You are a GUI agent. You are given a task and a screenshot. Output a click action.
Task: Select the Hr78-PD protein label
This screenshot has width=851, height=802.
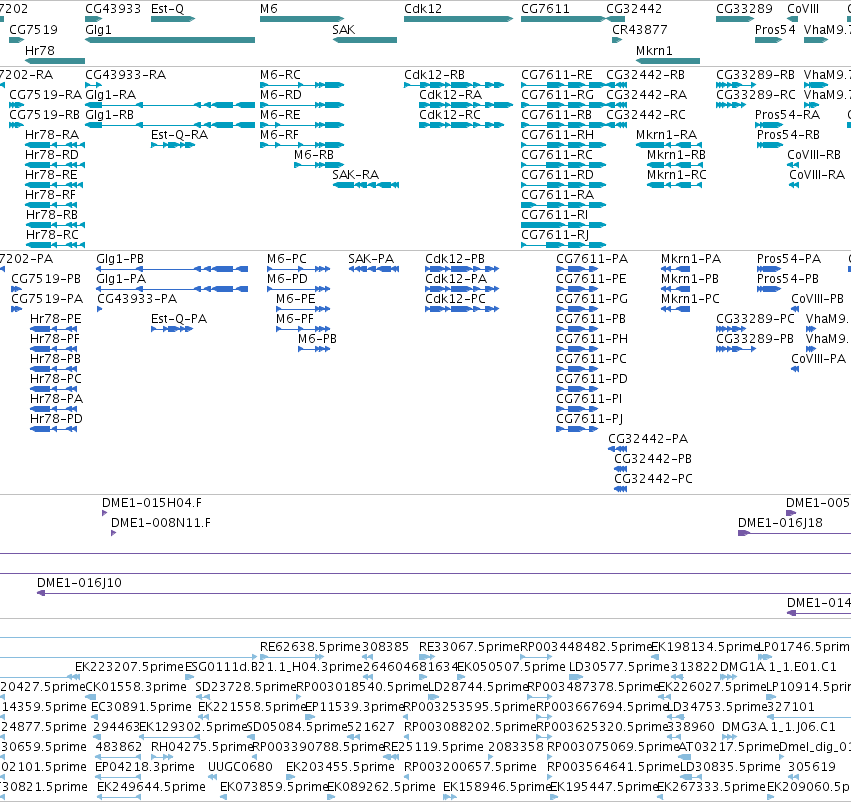56,418
